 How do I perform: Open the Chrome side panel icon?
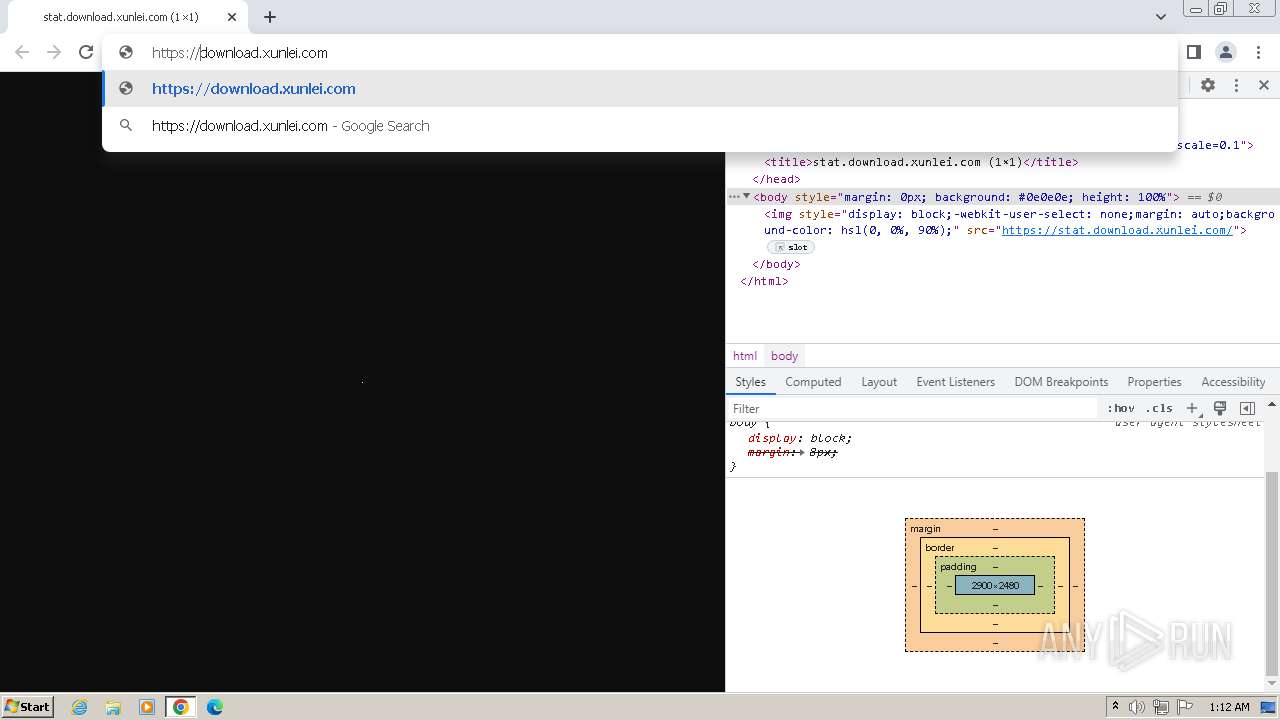[x=1194, y=52]
